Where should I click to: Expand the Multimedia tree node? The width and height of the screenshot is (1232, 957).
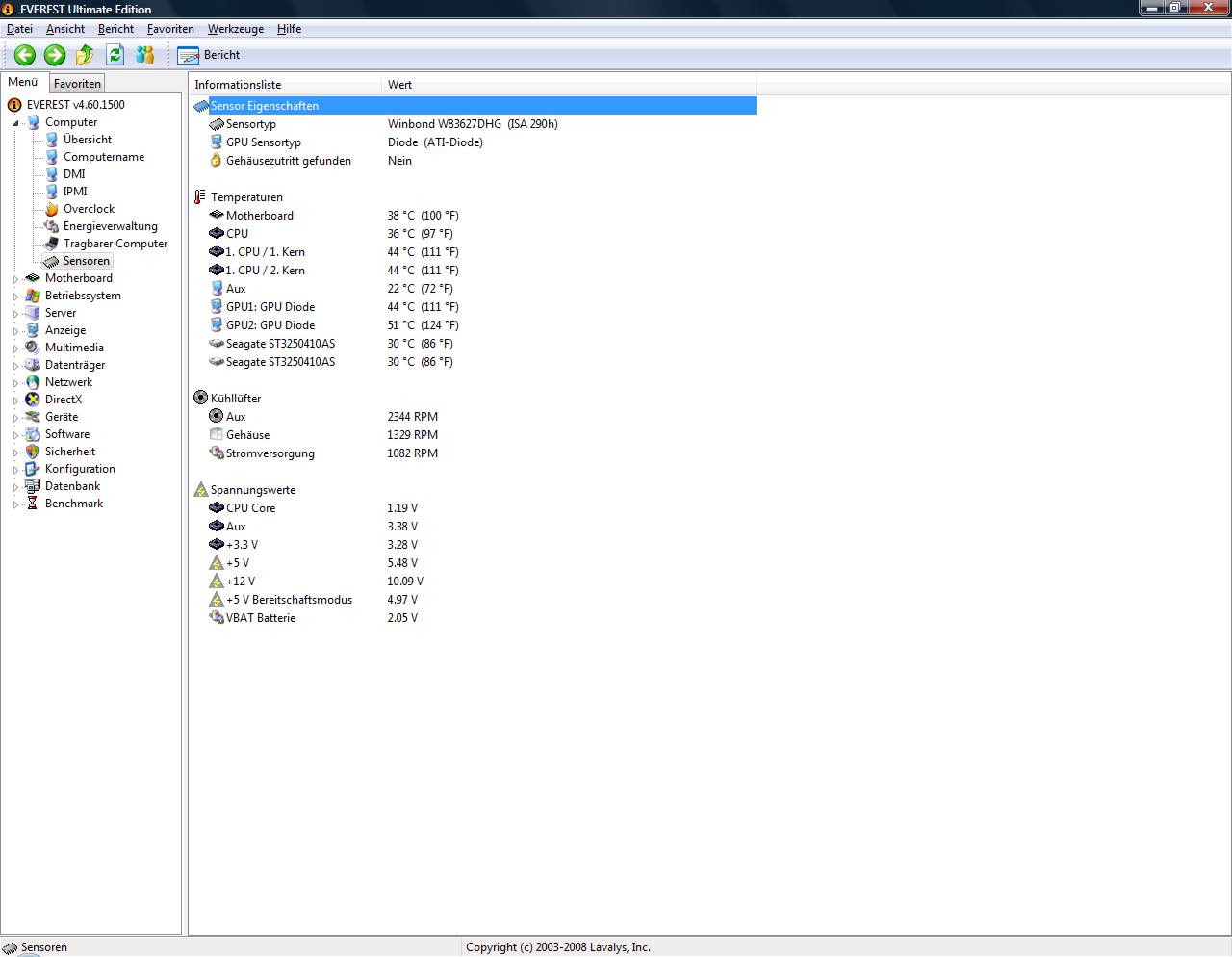pyautogui.click(x=15, y=349)
